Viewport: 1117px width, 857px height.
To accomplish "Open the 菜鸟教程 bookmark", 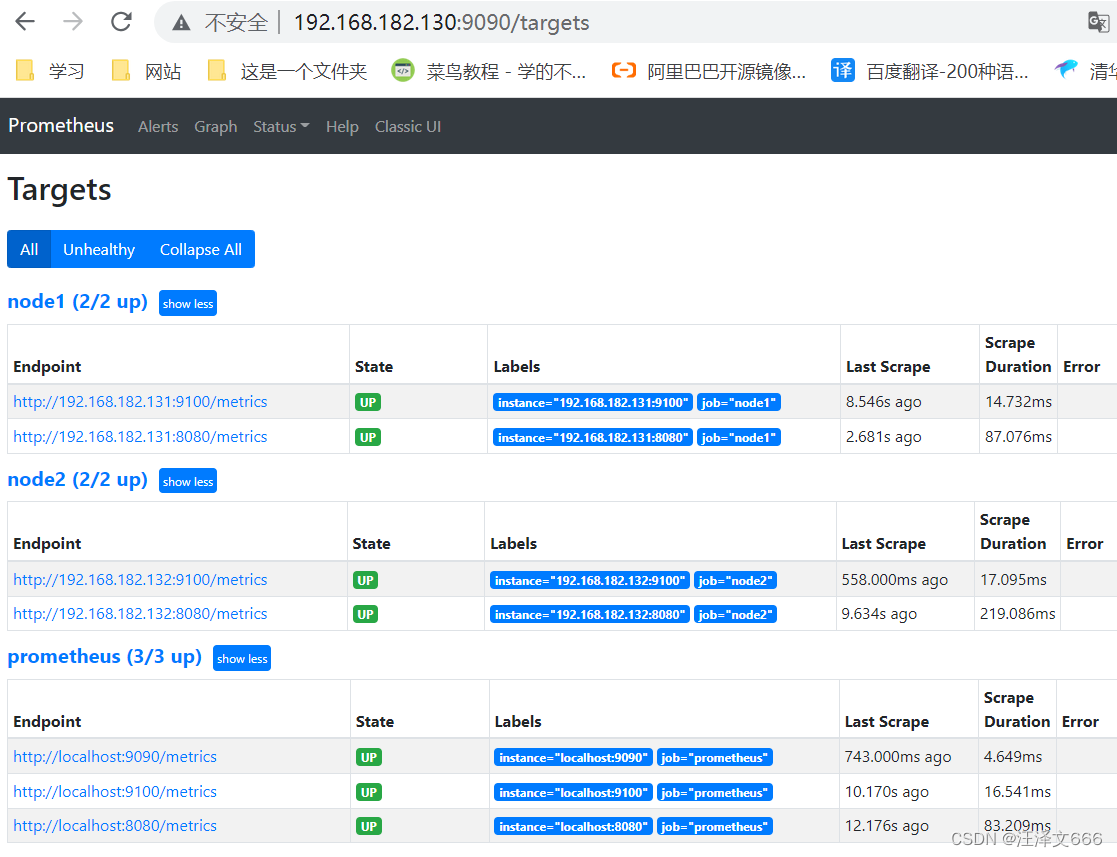I will point(489,71).
